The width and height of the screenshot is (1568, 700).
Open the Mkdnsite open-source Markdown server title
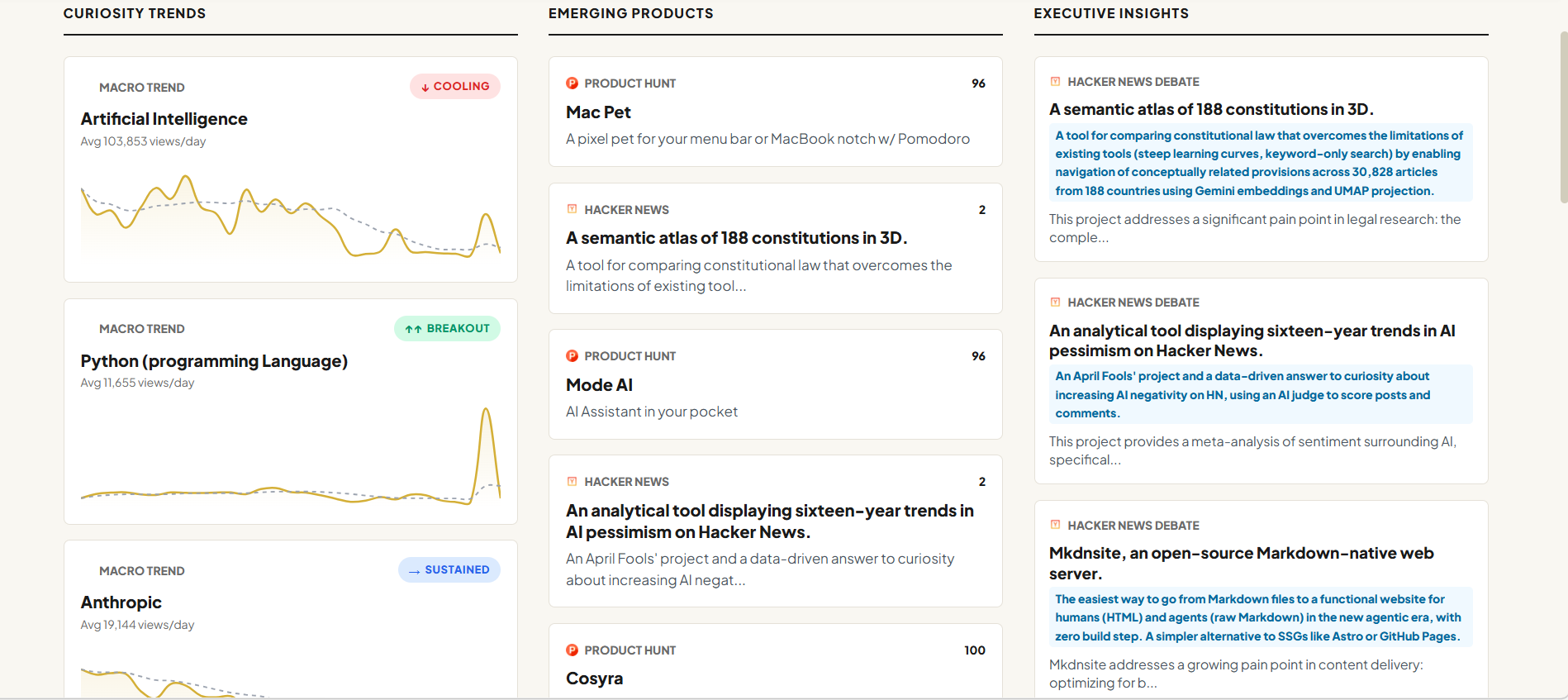pyautogui.click(x=1242, y=563)
